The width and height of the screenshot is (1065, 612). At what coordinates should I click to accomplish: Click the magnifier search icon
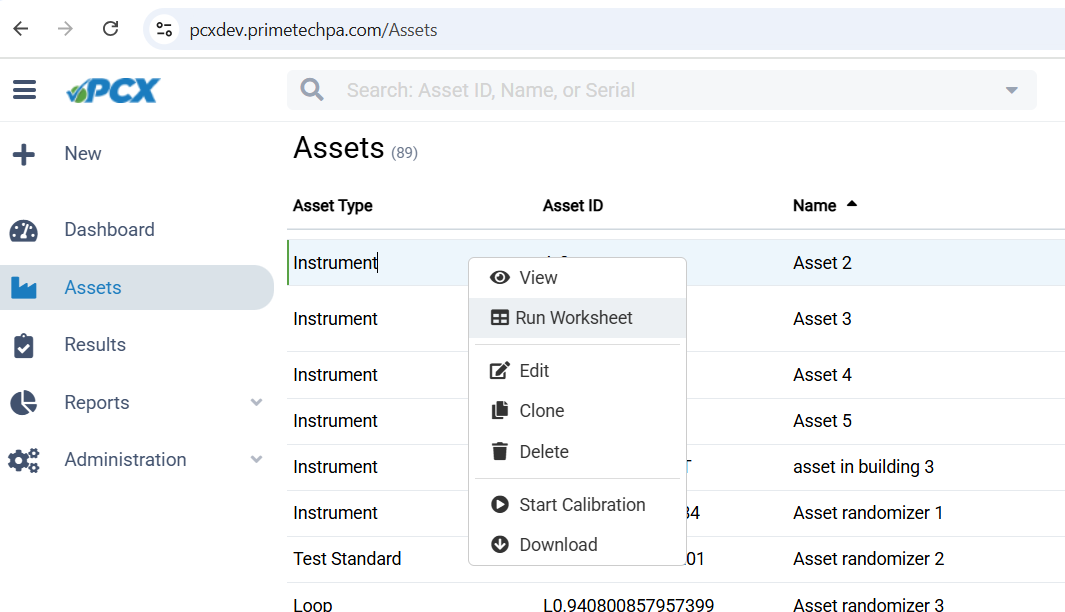click(312, 90)
